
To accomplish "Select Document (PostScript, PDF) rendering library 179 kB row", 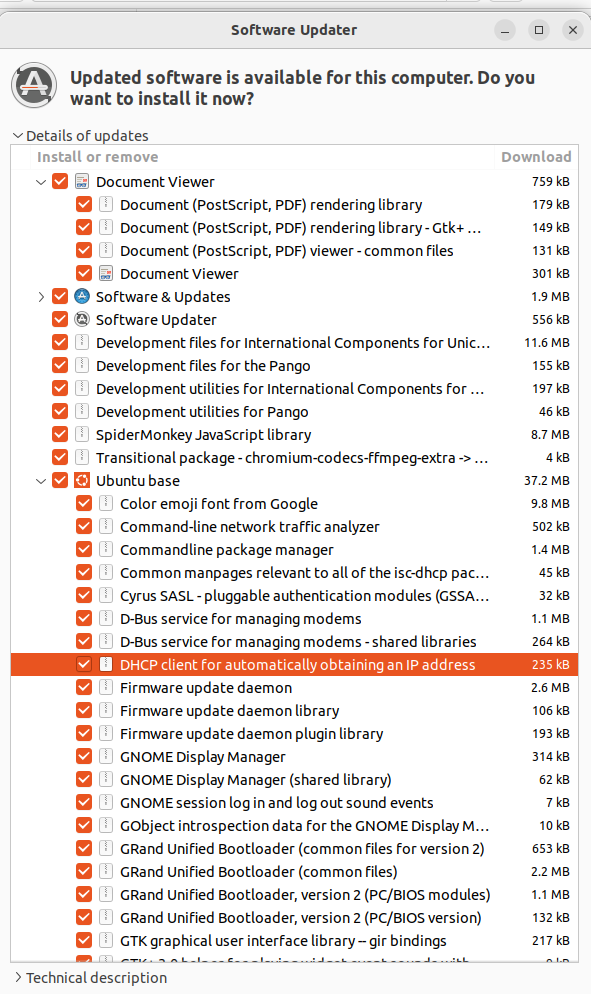I will click(x=294, y=205).
